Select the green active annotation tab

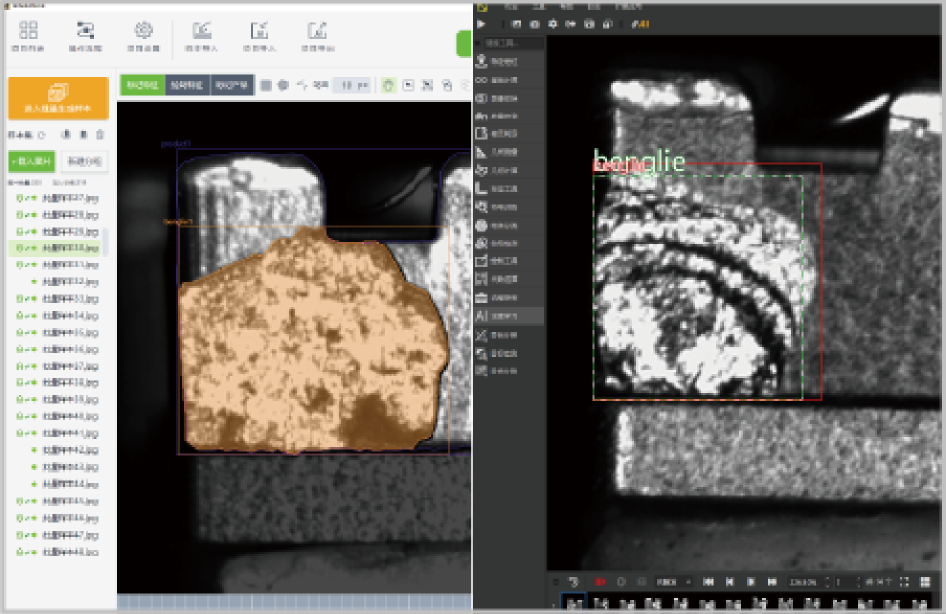click(141, 85)
